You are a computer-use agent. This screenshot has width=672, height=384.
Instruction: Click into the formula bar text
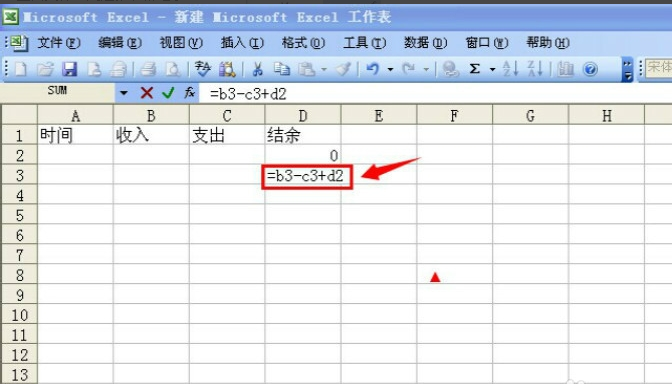click(x=435, y=93)
